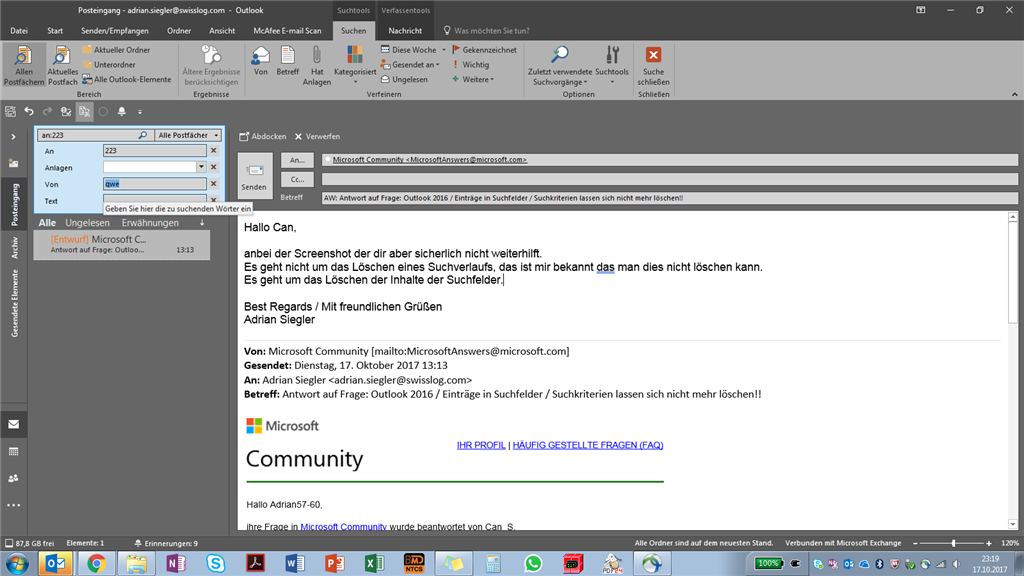Open the Entwurf Microsoft Community message
This screenshot has width=1024, height=576.
pyautogui.click(x=122, y=244)
